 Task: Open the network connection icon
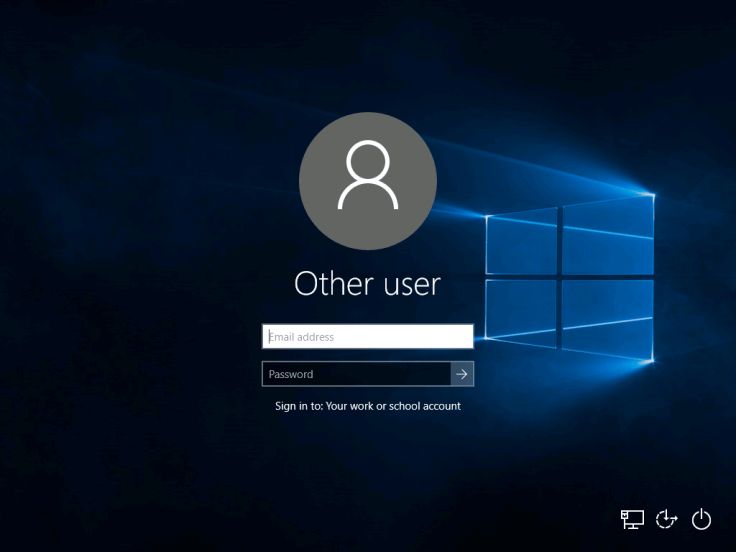pos(632,519)
